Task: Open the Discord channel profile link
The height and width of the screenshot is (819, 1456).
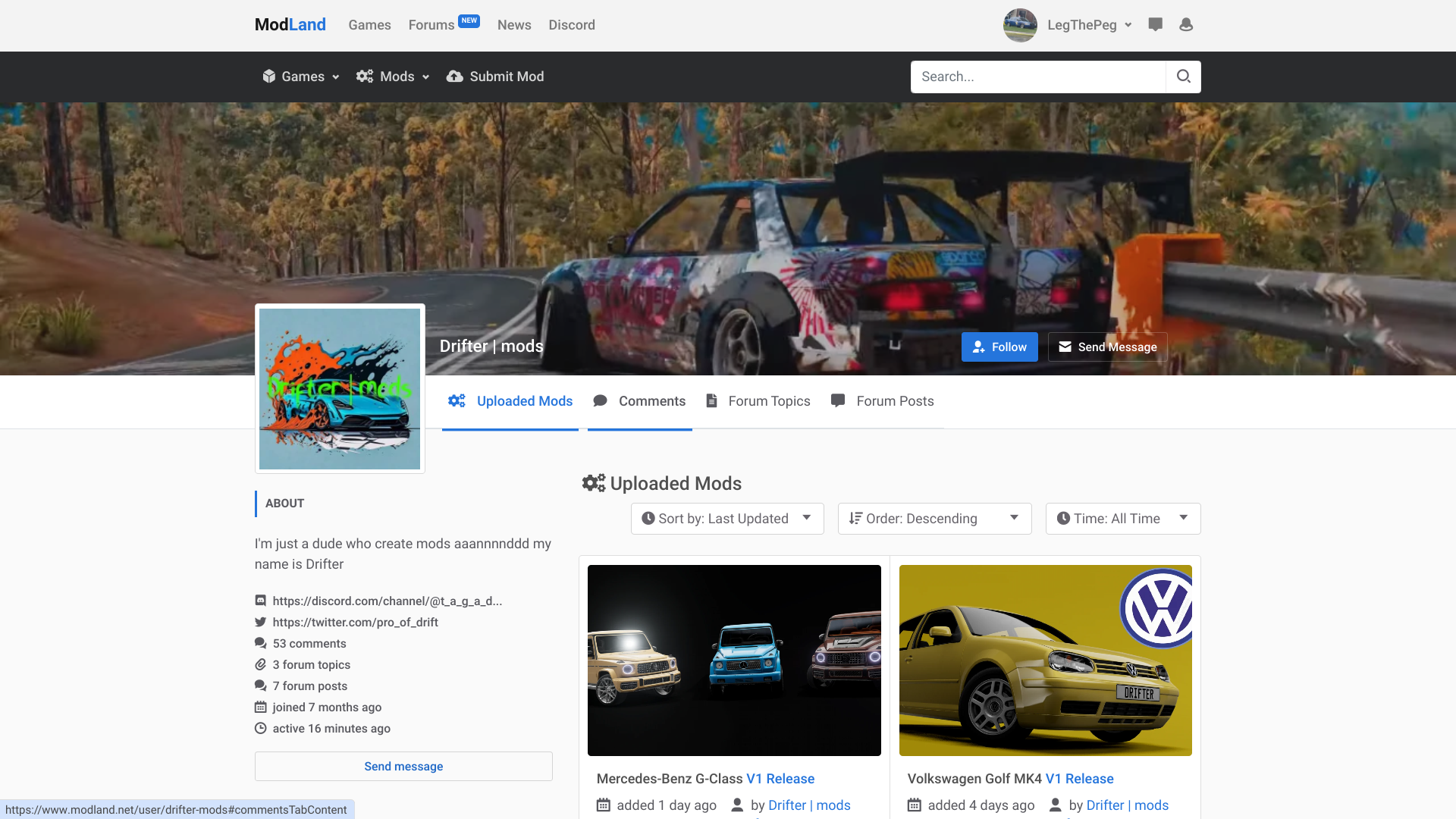Action: point(388,601)
